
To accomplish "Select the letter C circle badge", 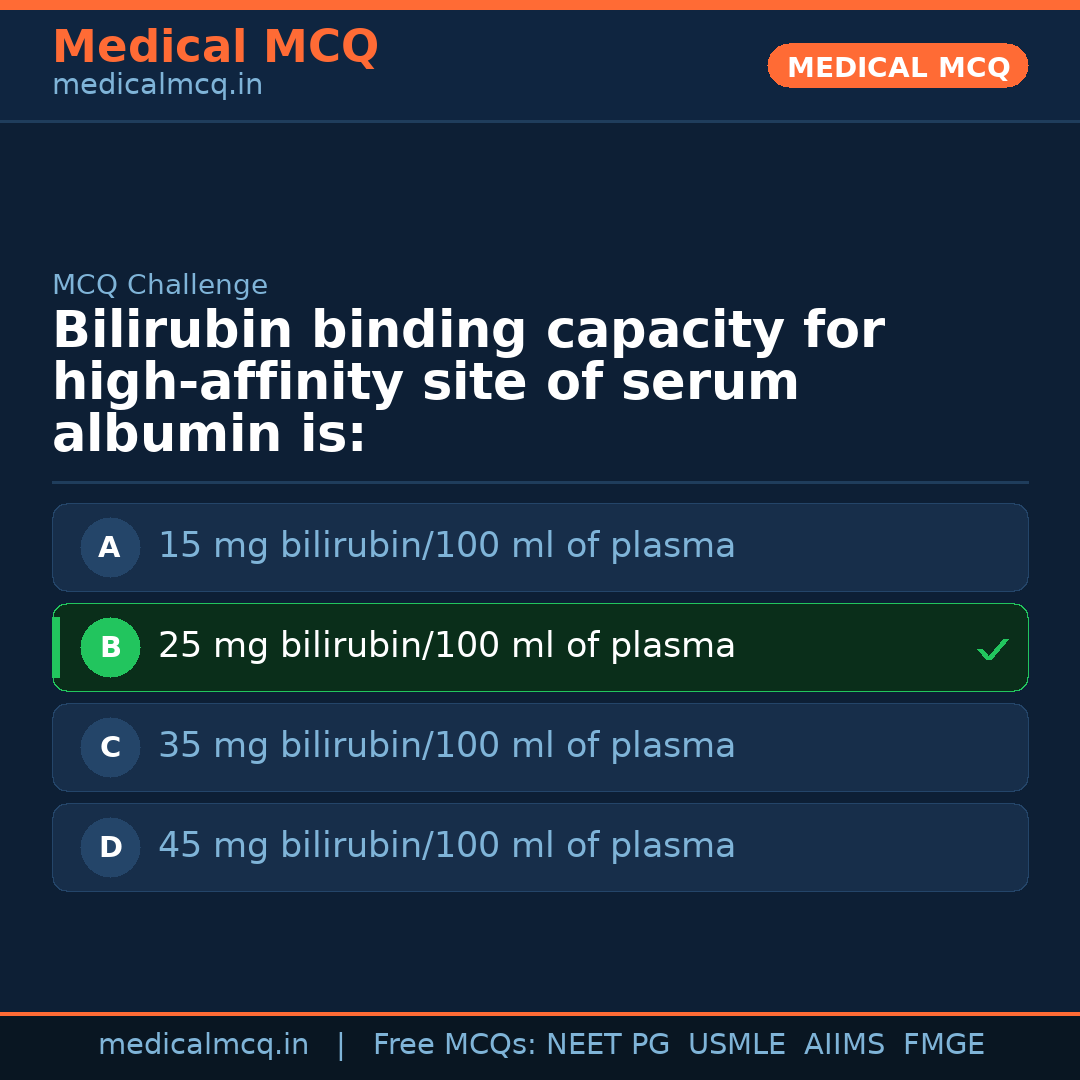I will pyautogui.click(x=110, y=748).
